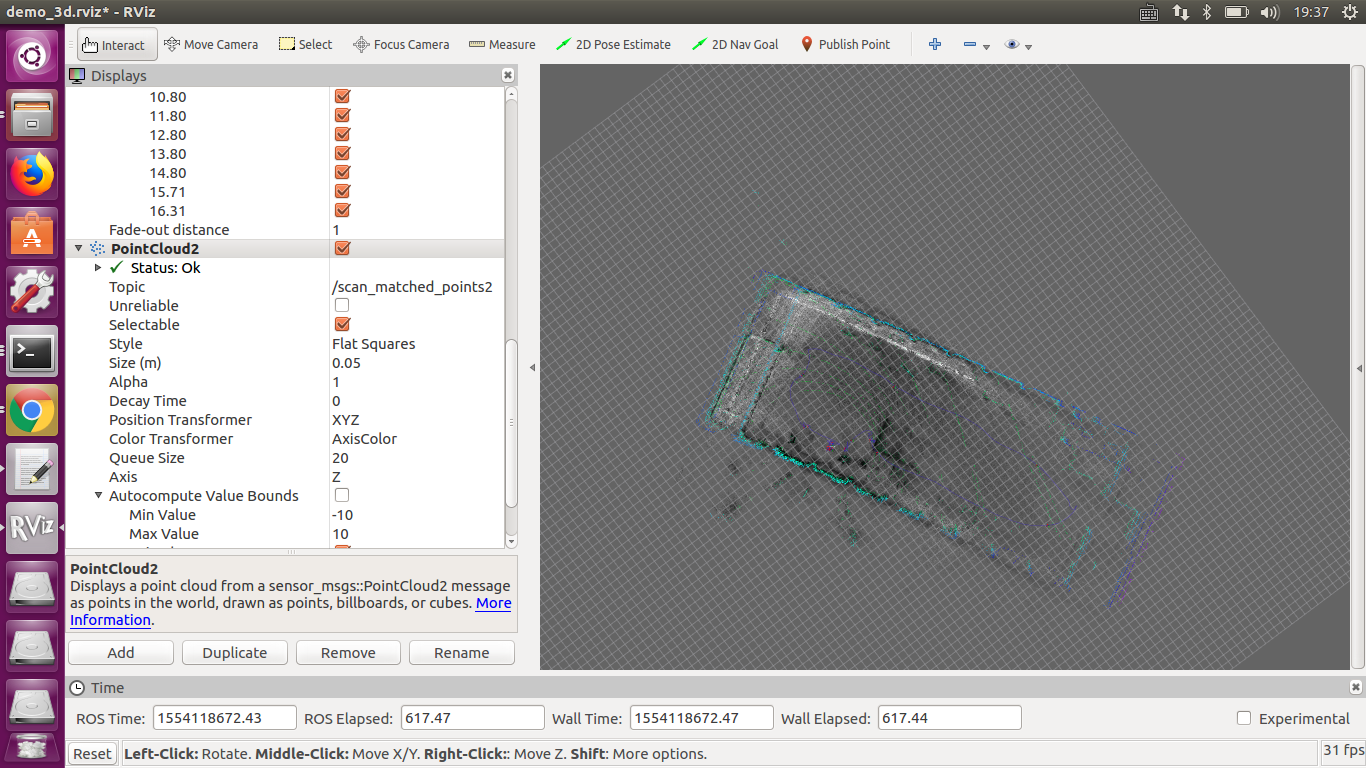Viewport: 1366px width, 768px height.
Task: Expand the Status: Ok entry
Action: pyautogui.click(x=97, y=267)
